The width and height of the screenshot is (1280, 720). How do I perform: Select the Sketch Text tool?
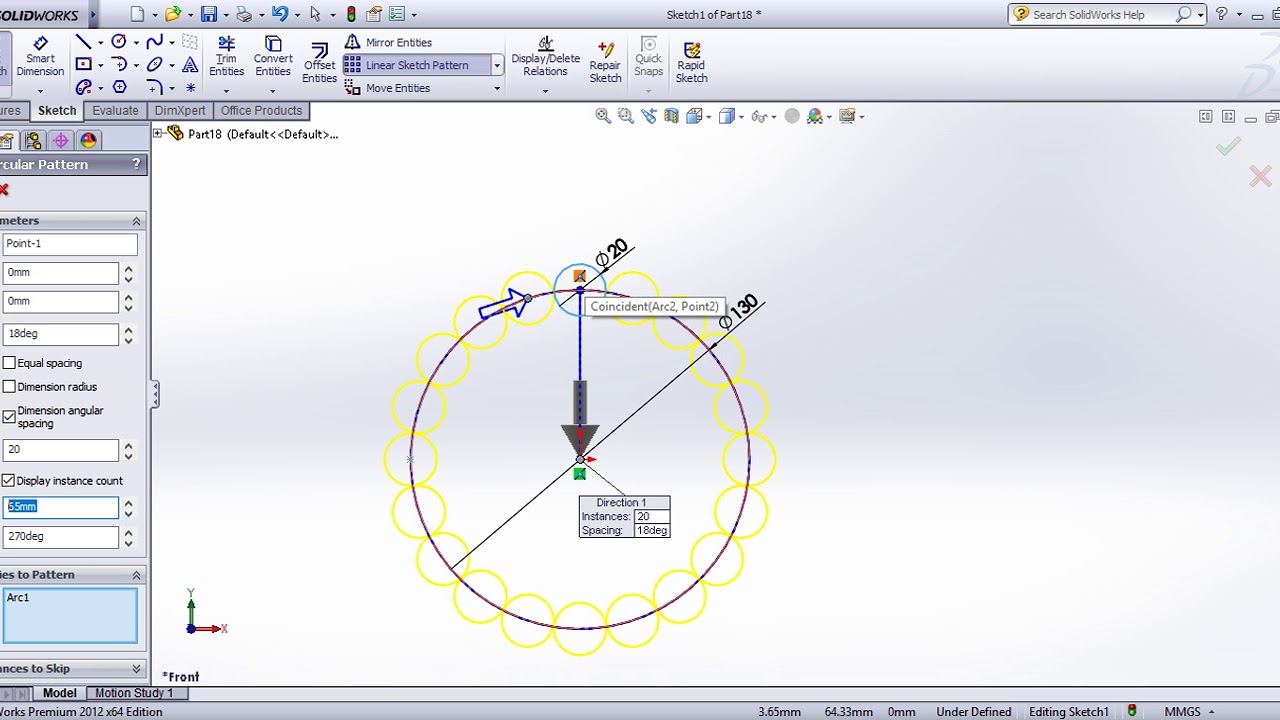tap(190, 65)
